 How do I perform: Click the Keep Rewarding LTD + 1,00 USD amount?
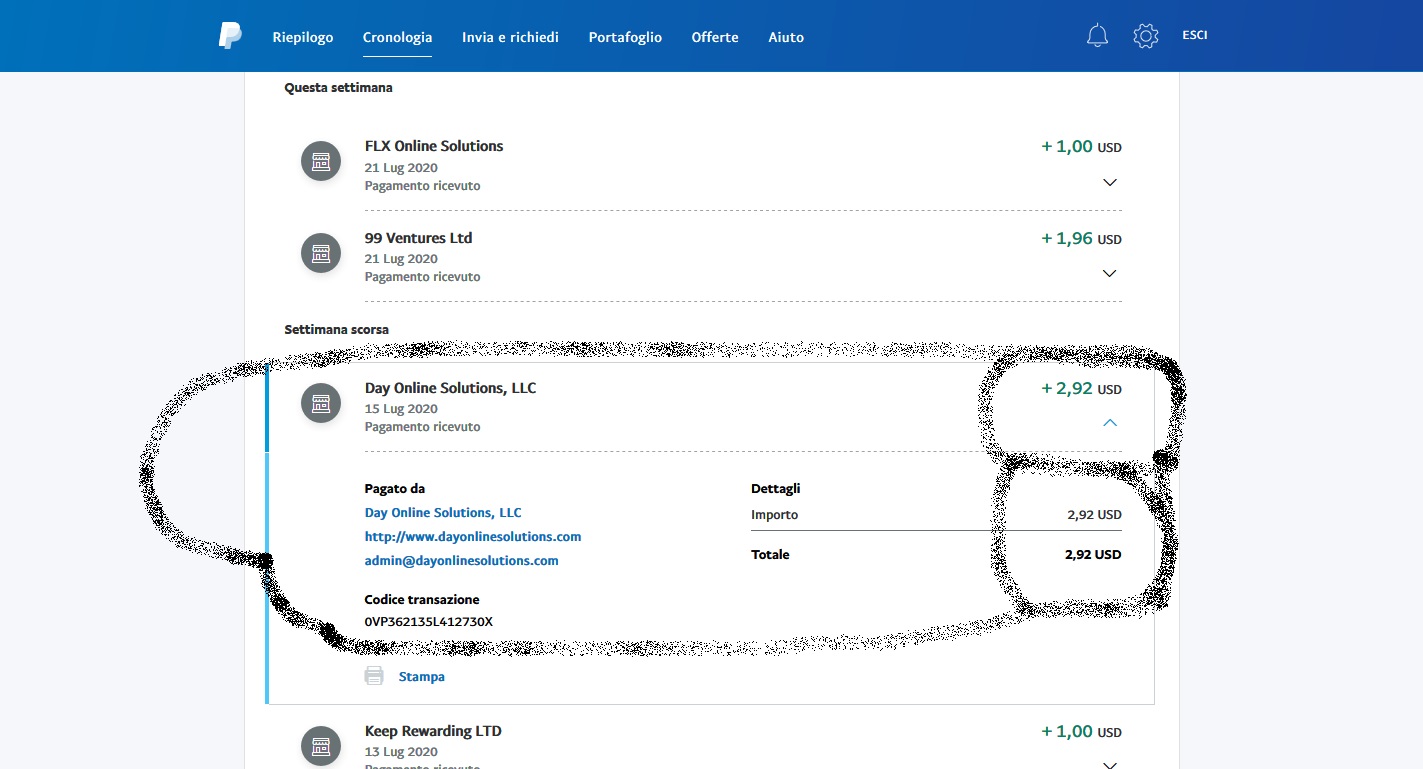point(1081,732)
